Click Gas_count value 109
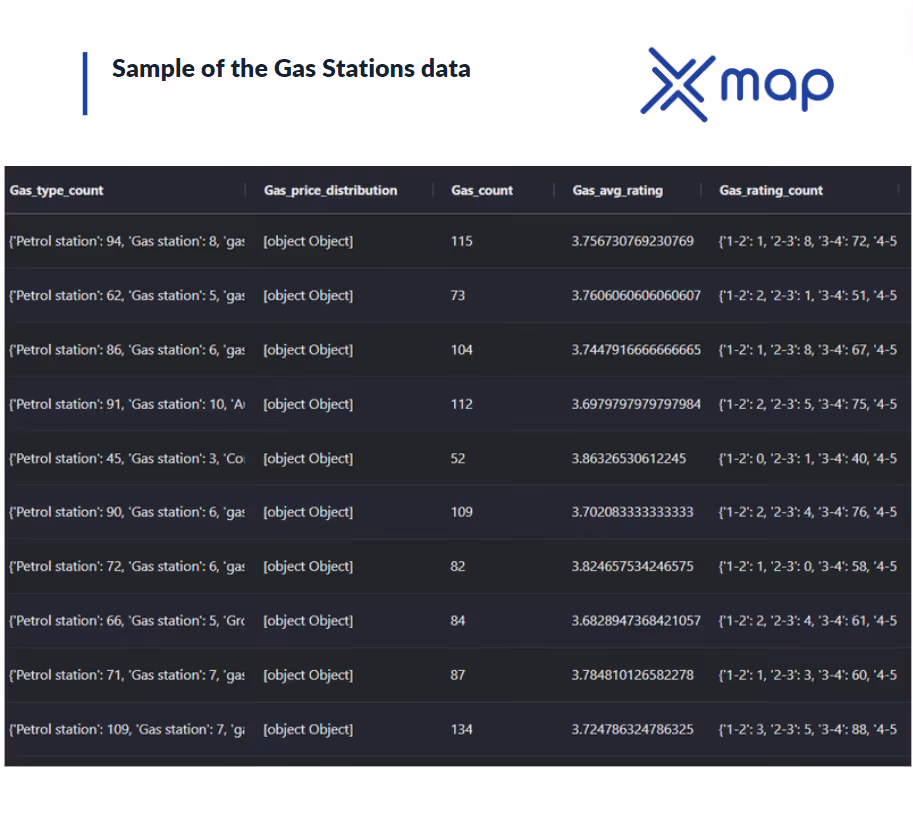The height and width of the screenshot is (817, 913). point(462,512)
